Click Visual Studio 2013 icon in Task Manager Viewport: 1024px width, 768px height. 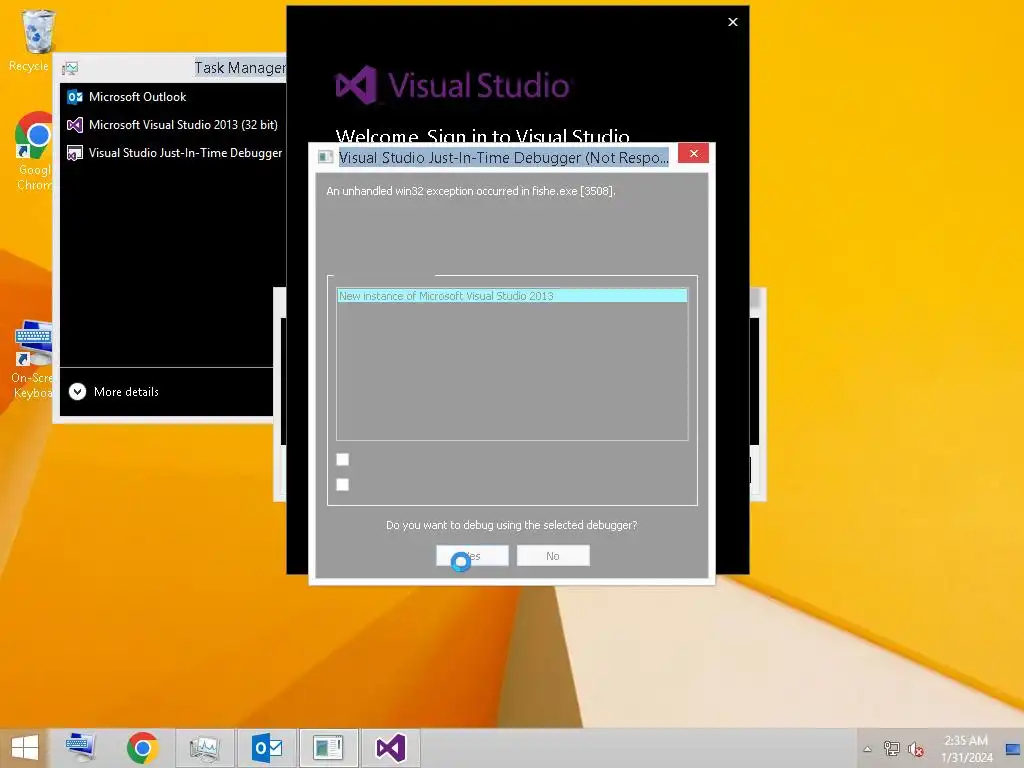[x=75, y=125]
